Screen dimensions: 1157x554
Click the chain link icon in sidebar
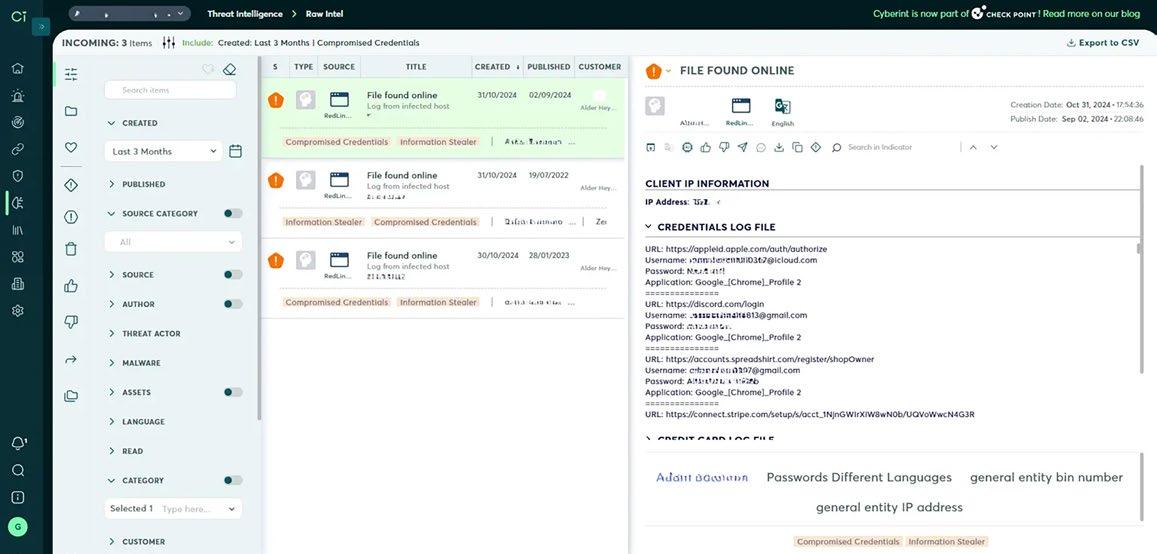(18, 149)
